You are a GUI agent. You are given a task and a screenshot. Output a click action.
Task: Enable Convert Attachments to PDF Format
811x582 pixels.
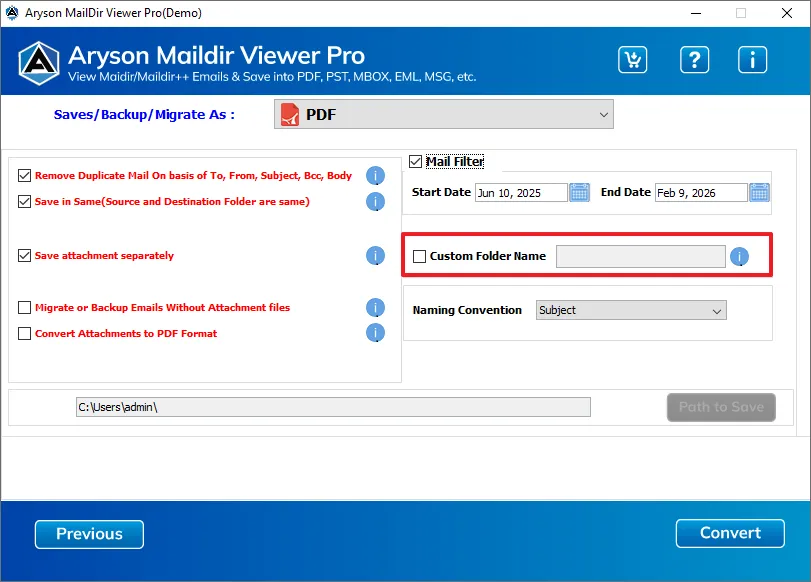tap(24, 333)
